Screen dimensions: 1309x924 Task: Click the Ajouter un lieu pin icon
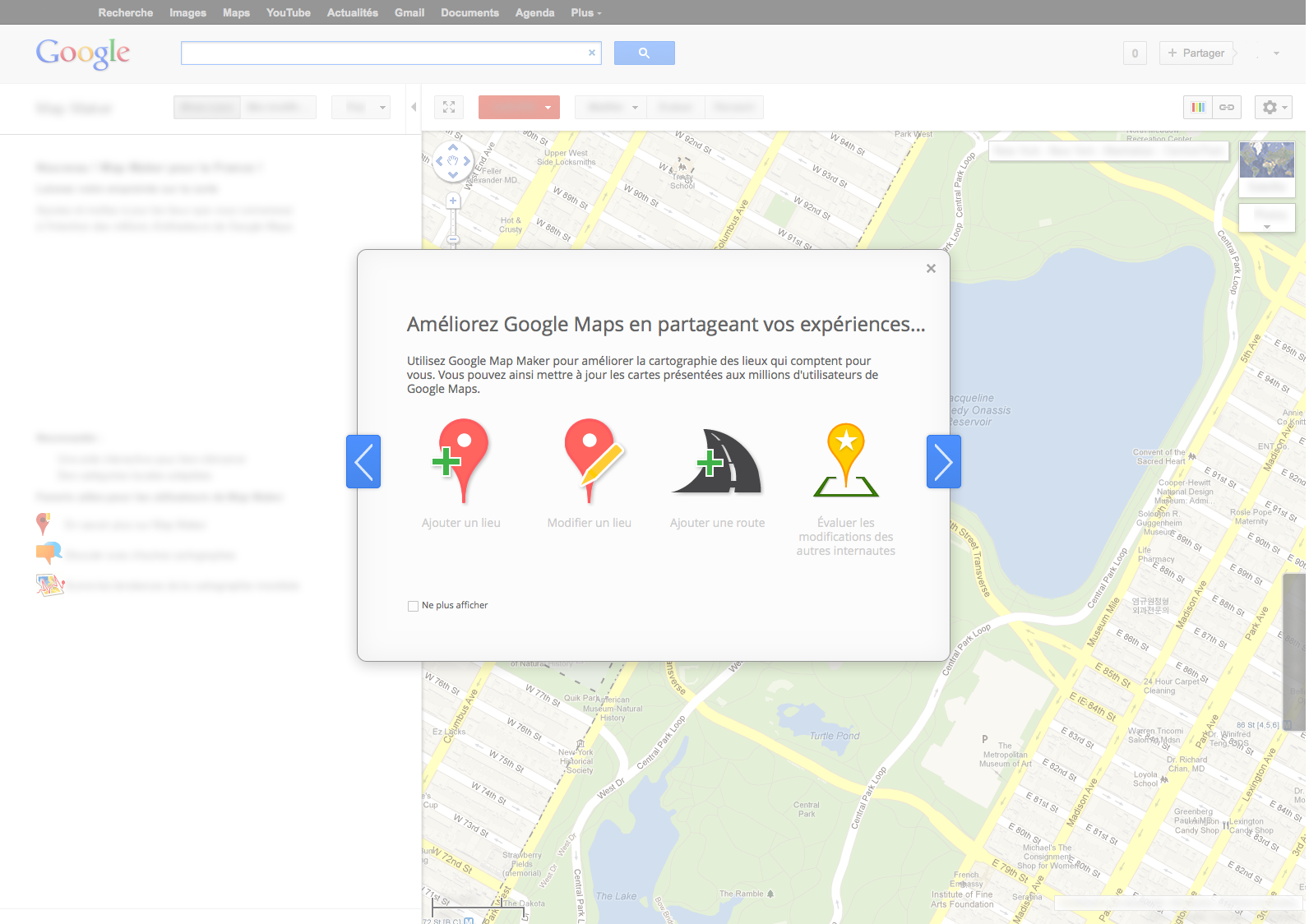click(x=461, y=460)
